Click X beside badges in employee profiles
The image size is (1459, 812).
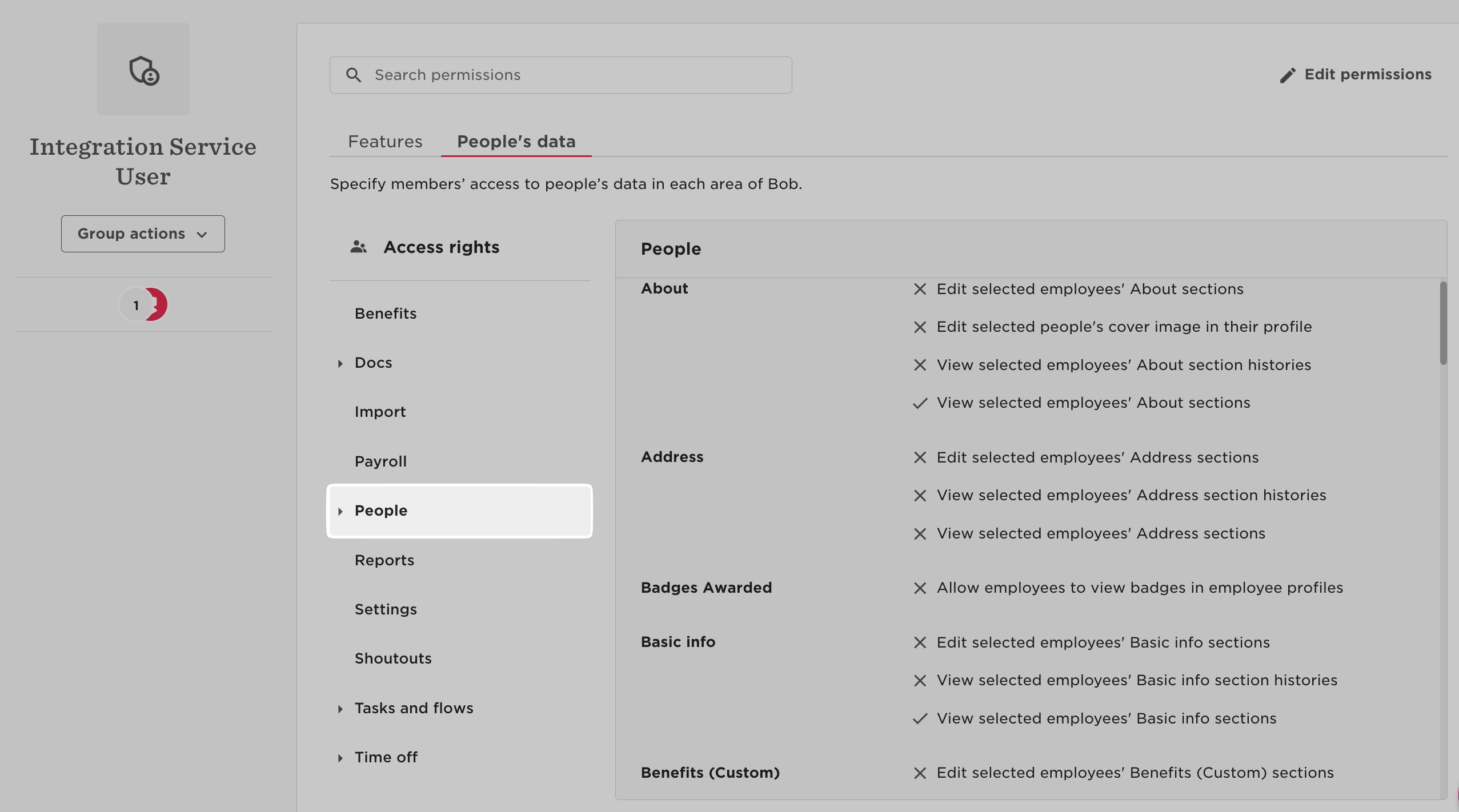coord(920,588)
